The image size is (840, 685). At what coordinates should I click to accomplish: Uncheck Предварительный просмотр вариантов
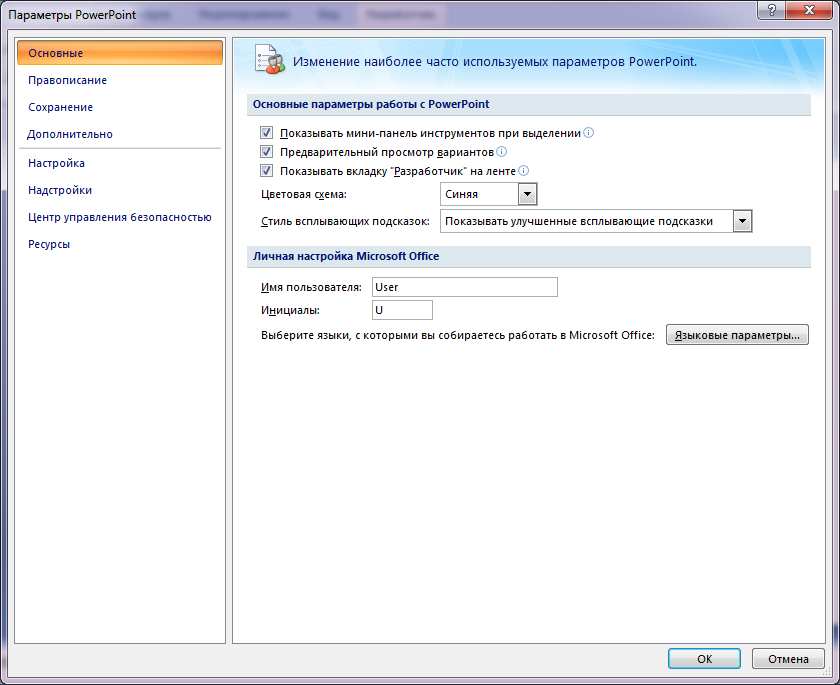(x=266, y=152)
